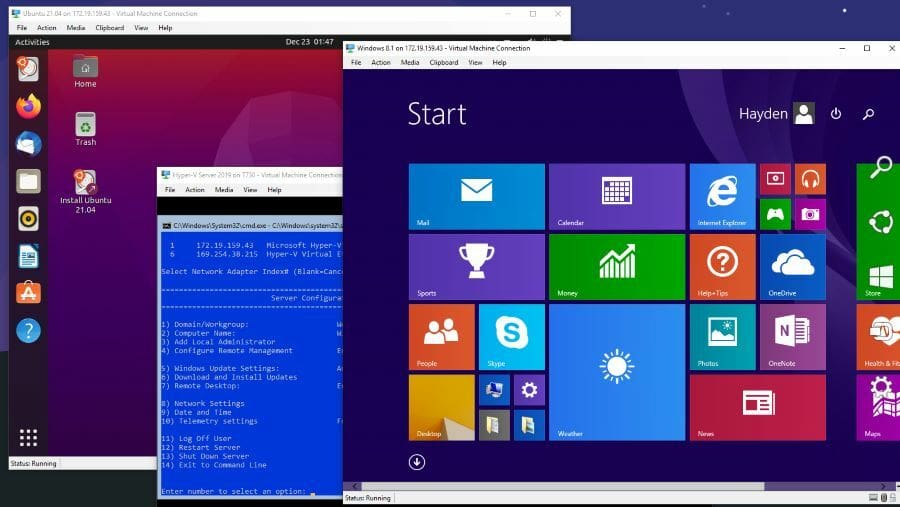
Task: Show Applications grid in Ubuntu dock
Action: tap(28, 438)
